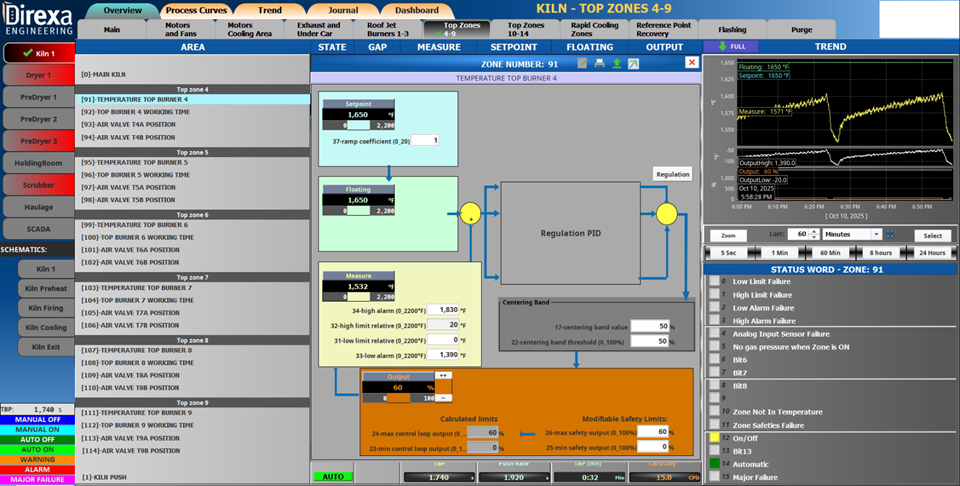The height and width of the screenshot is (486, 960).
Task: Select [103]-TEMPERATURE TOP BURNER 7 row
Action: [192, 288]
